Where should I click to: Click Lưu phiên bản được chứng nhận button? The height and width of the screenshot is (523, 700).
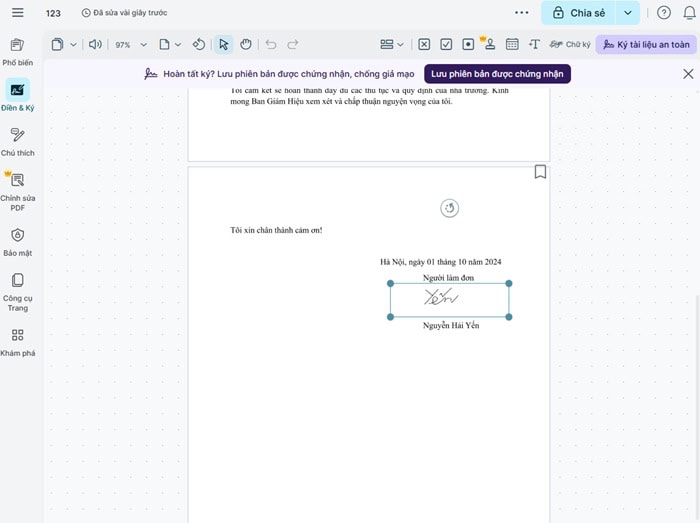497,74
